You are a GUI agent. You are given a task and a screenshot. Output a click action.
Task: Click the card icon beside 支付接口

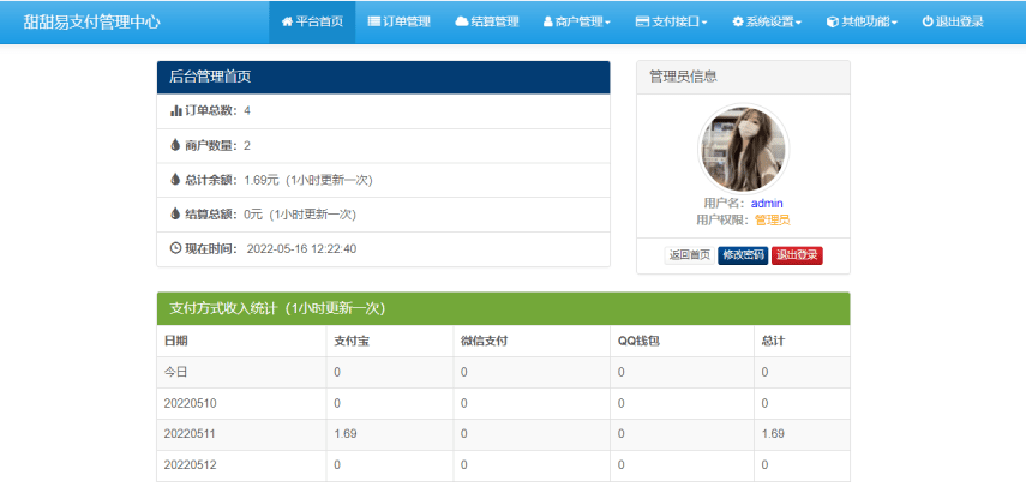(x=642, y=22)
